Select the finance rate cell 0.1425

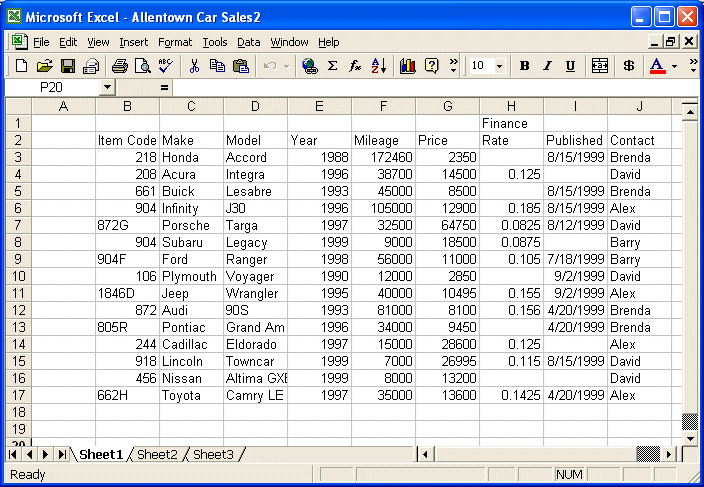pos(511,395)
